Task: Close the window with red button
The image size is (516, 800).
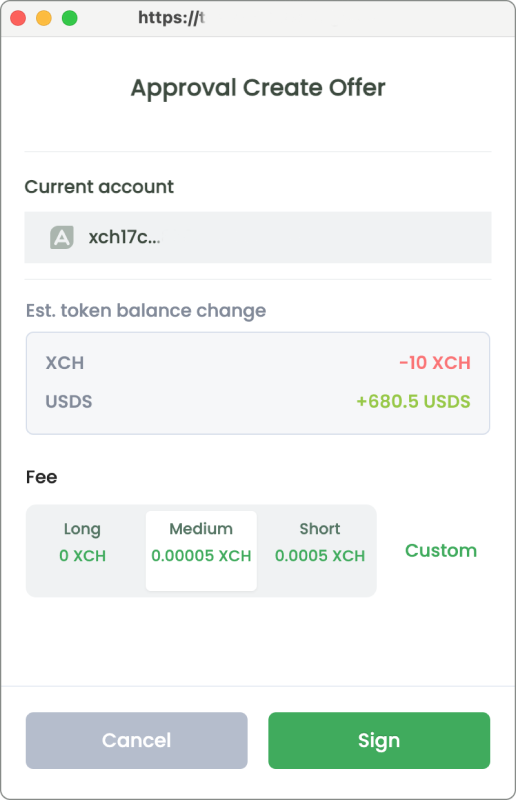Action: pyautogui.click(x=18, y=18)
